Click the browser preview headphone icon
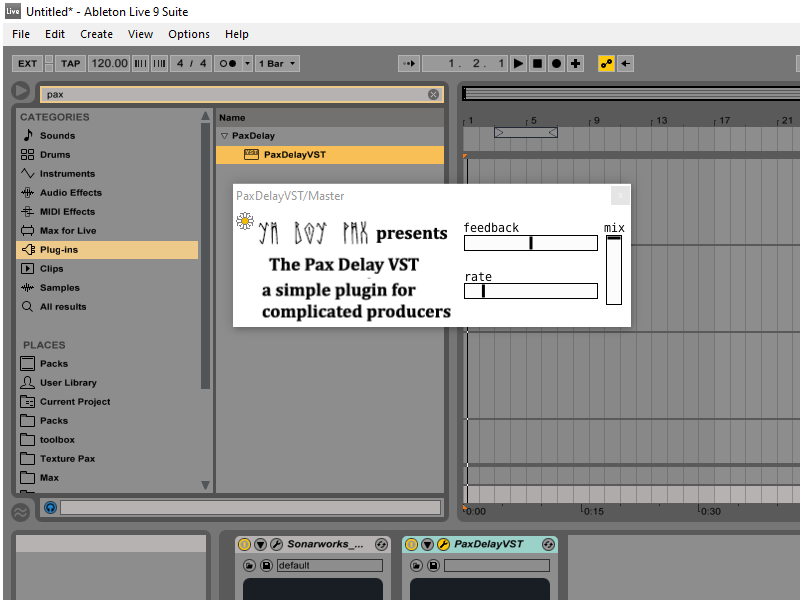Viewport: 800px width, 600px height. (x=50, y=508)
